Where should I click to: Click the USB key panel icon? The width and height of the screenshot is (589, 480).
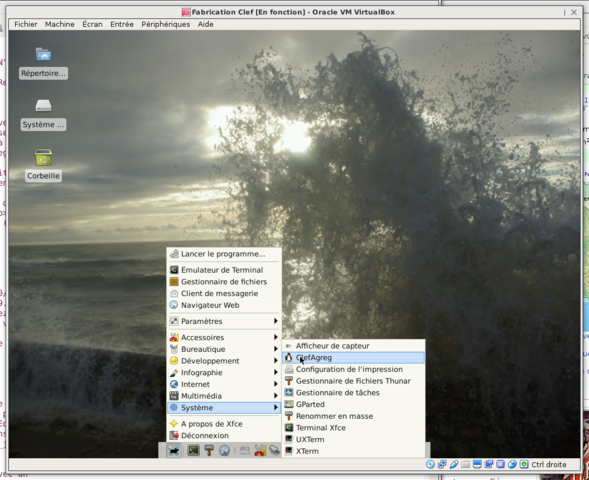click(x=274, y=450)
